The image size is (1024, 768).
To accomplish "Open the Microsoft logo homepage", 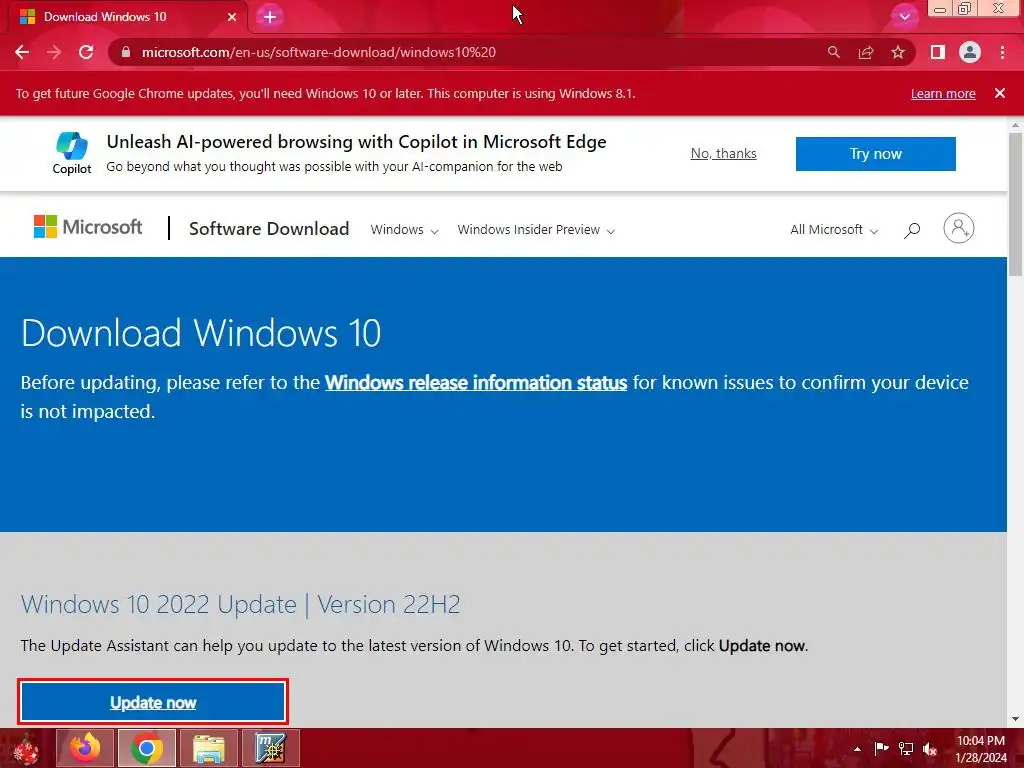I will (88, 227).
